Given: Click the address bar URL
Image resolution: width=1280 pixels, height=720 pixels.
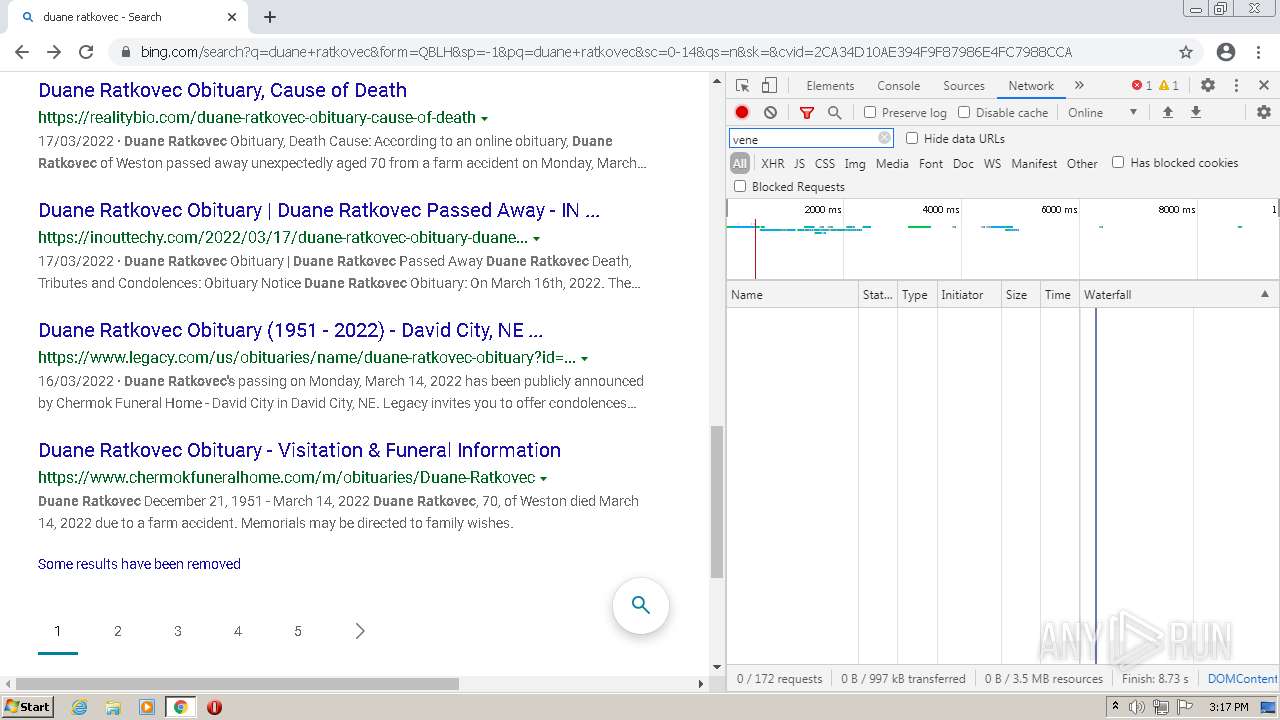Looking at the screenshot, I should 607,52.
